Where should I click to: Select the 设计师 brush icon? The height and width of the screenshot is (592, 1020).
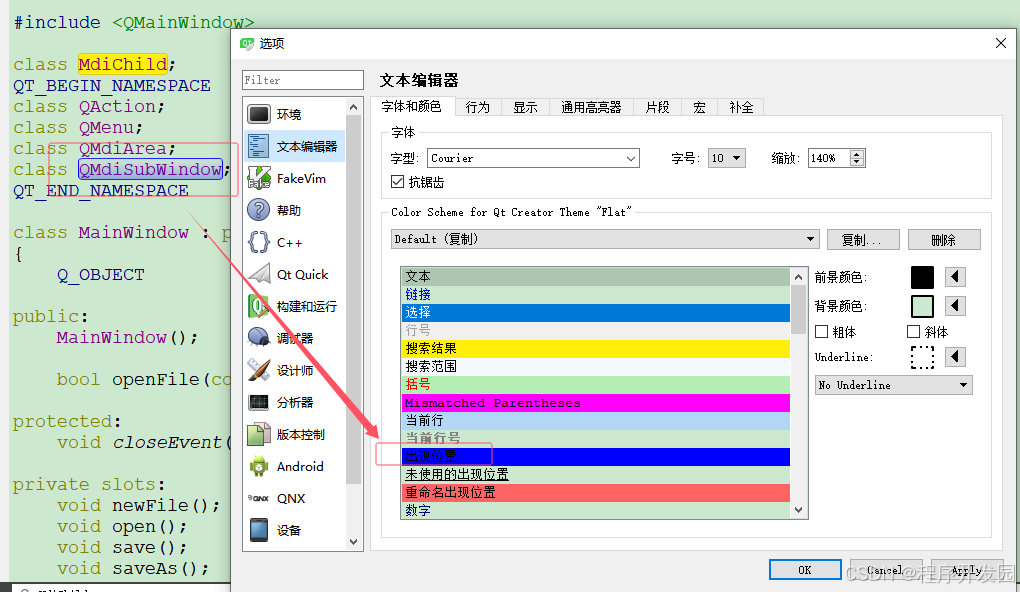[x=259, y=370]
